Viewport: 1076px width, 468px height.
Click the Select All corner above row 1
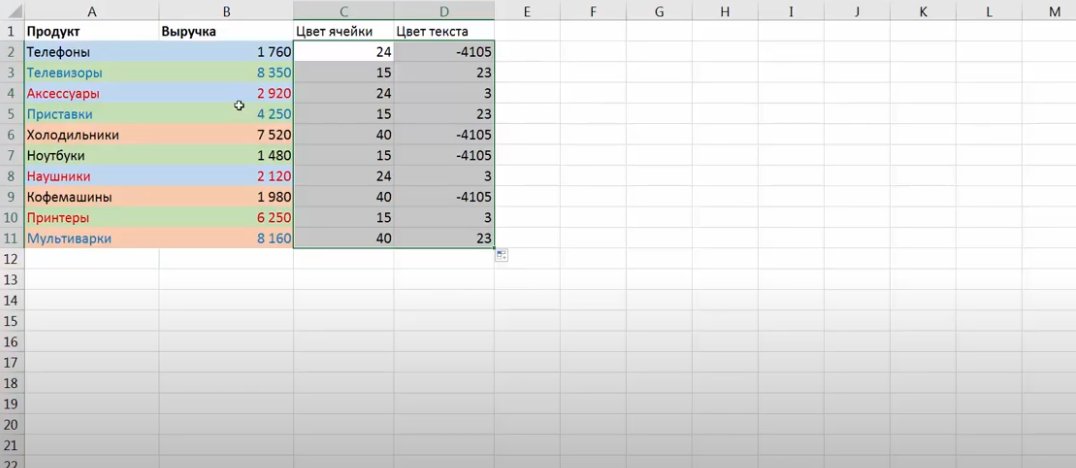click(11, 11)
